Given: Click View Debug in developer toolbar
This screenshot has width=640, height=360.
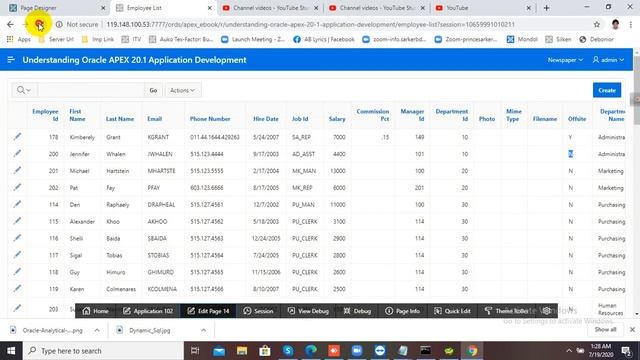Looking at the screenshot, I should 308,311.
